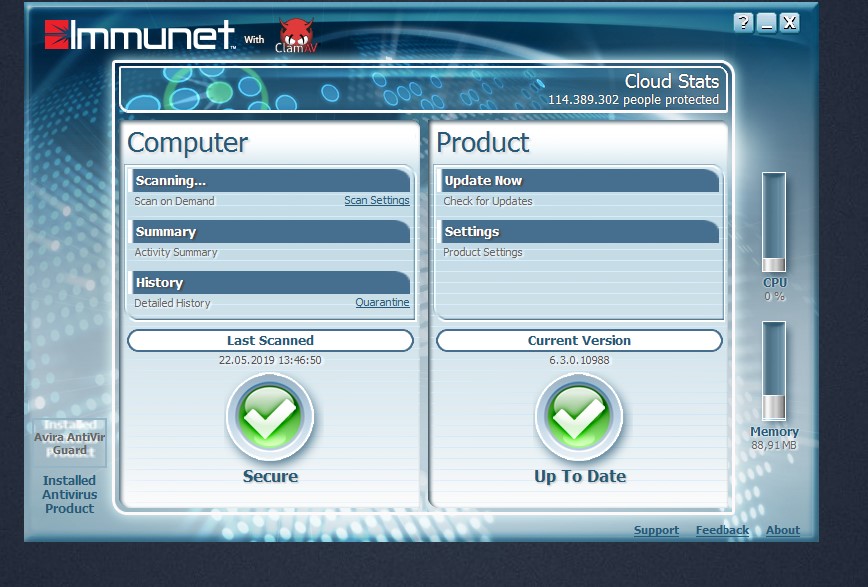
Task: Open the product Settings button
Action: [580, 231]
